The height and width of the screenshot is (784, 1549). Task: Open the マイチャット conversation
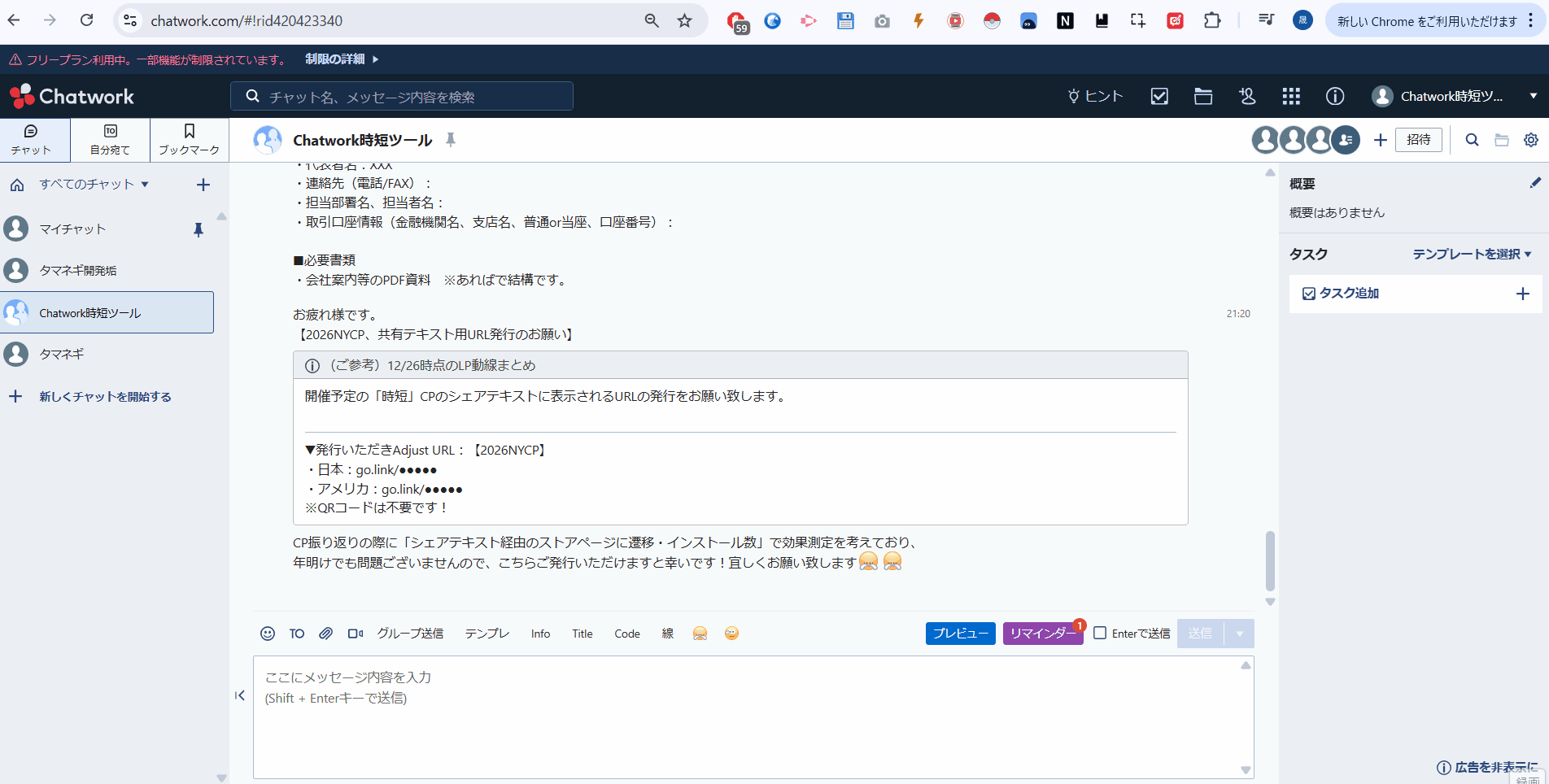coord(107,229)
